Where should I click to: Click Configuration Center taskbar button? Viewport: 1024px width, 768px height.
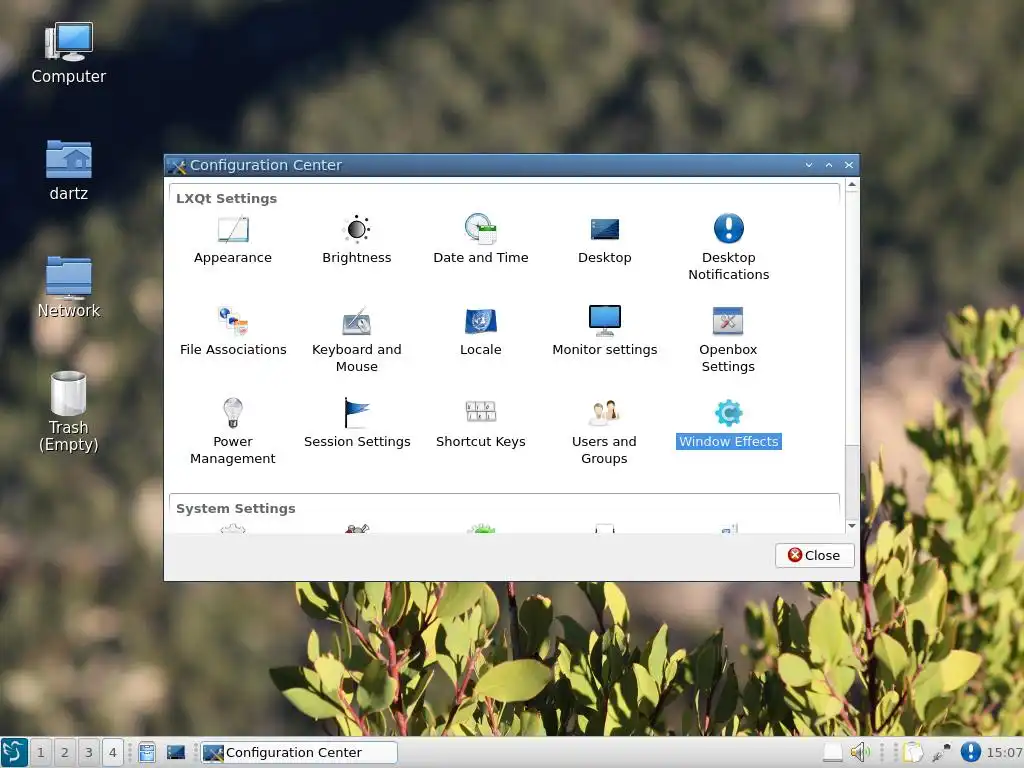tap(298, 752)
